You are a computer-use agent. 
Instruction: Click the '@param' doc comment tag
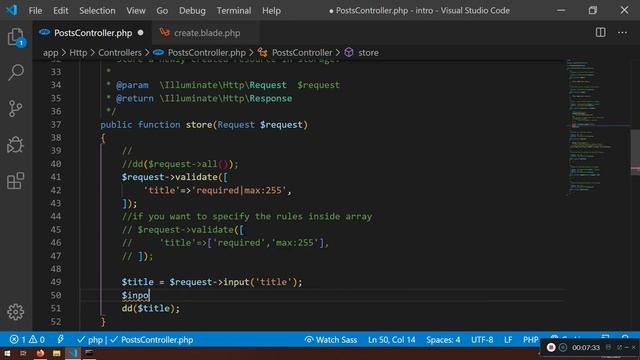(x=132, y=85)
